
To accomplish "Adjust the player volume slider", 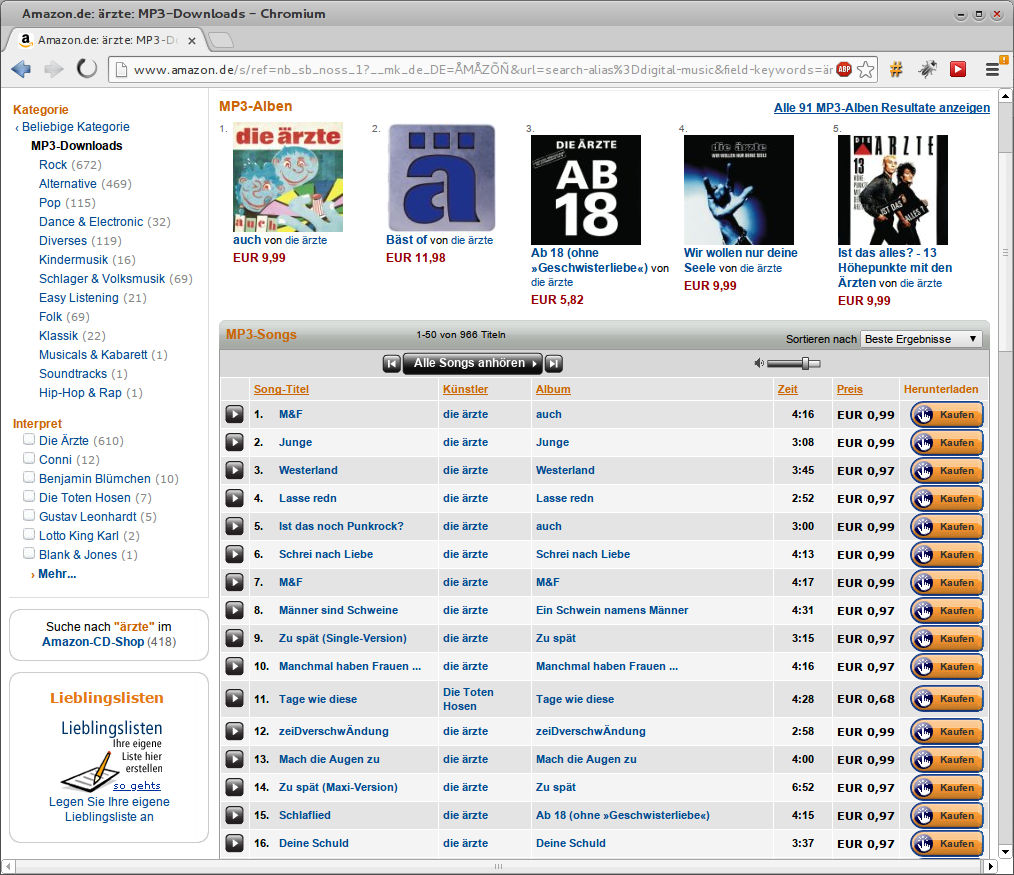I will click(x=805, y=364).
